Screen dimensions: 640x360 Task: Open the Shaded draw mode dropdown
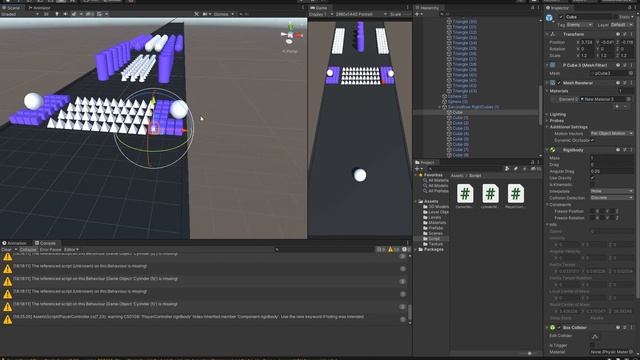tap(20, 14)
